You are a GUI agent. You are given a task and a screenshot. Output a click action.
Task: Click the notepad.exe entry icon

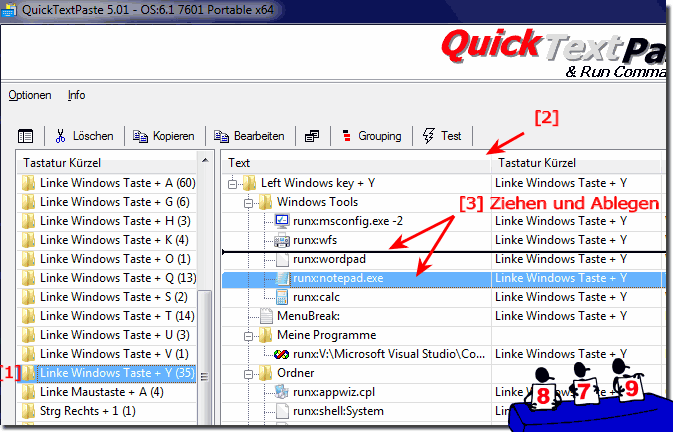[x=282, y=278]
